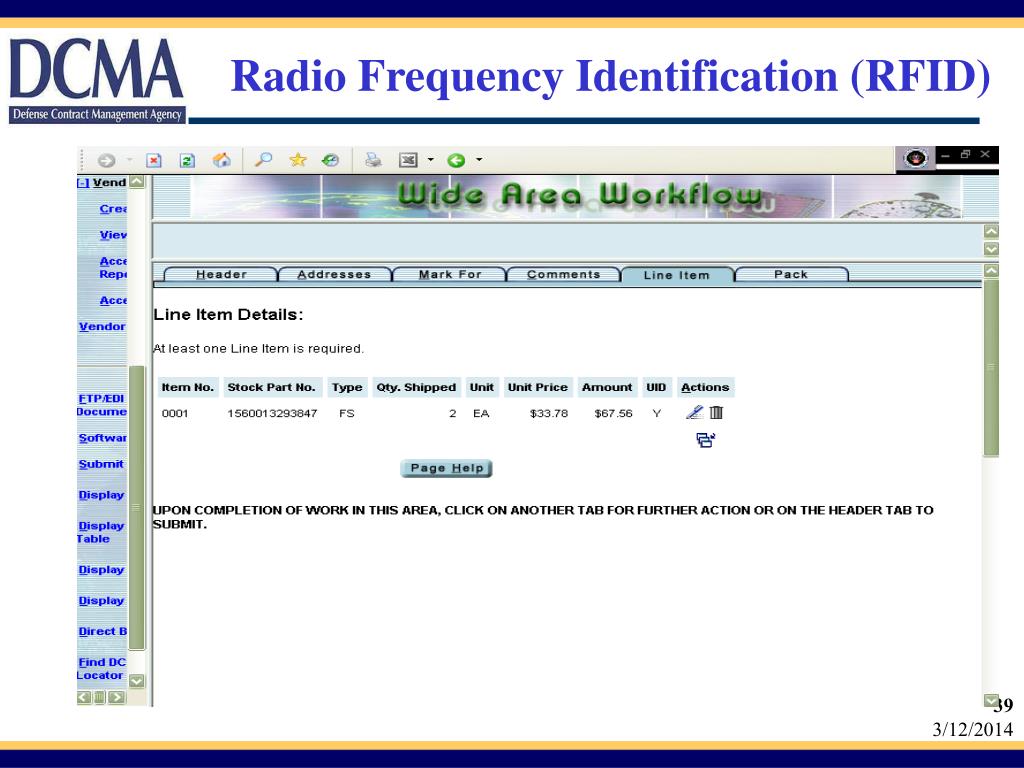1024x768 pixels.
Task: Open the Find DC Locator link
Action: pos(101,669)
